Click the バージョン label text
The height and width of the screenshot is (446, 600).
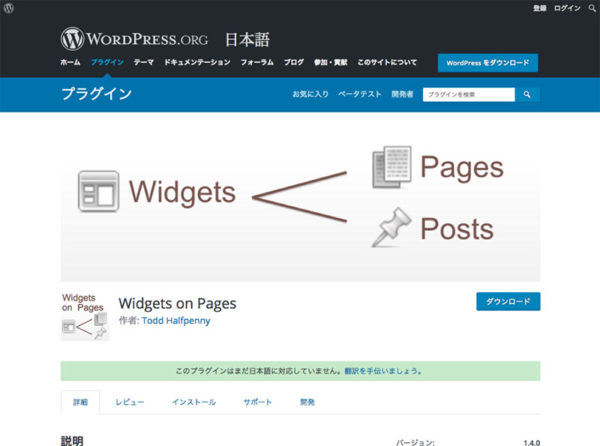pyautogui.click(x=415, y=443)
